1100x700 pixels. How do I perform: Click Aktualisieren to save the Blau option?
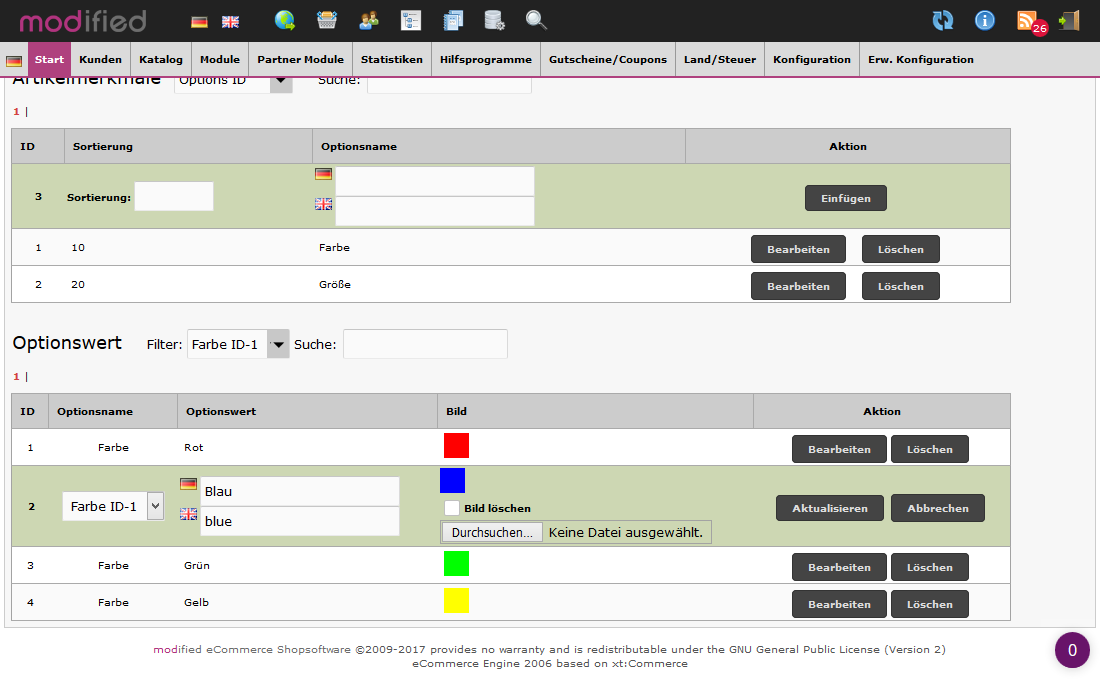click(829, 507)
